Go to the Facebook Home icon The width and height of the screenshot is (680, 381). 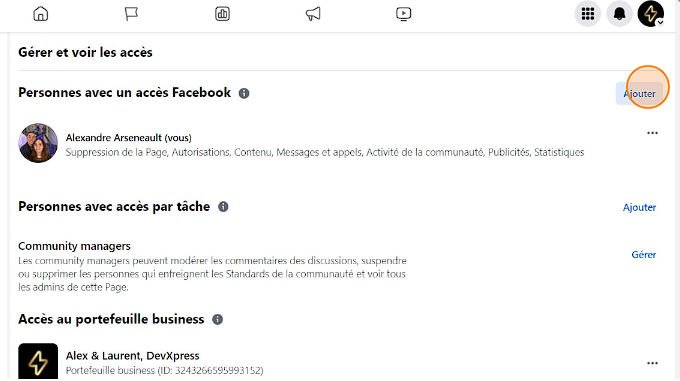(41, 14)
